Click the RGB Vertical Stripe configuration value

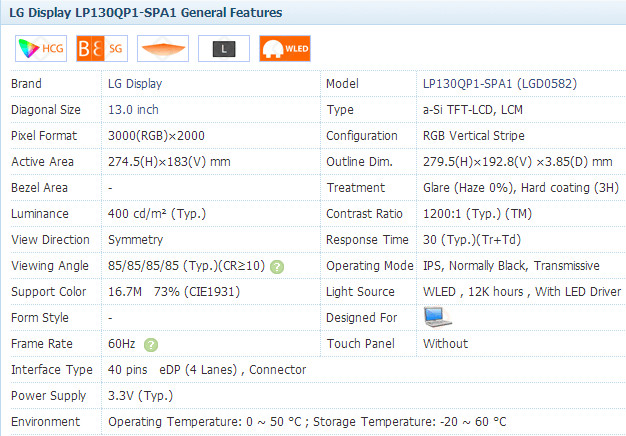pos(473,135)
